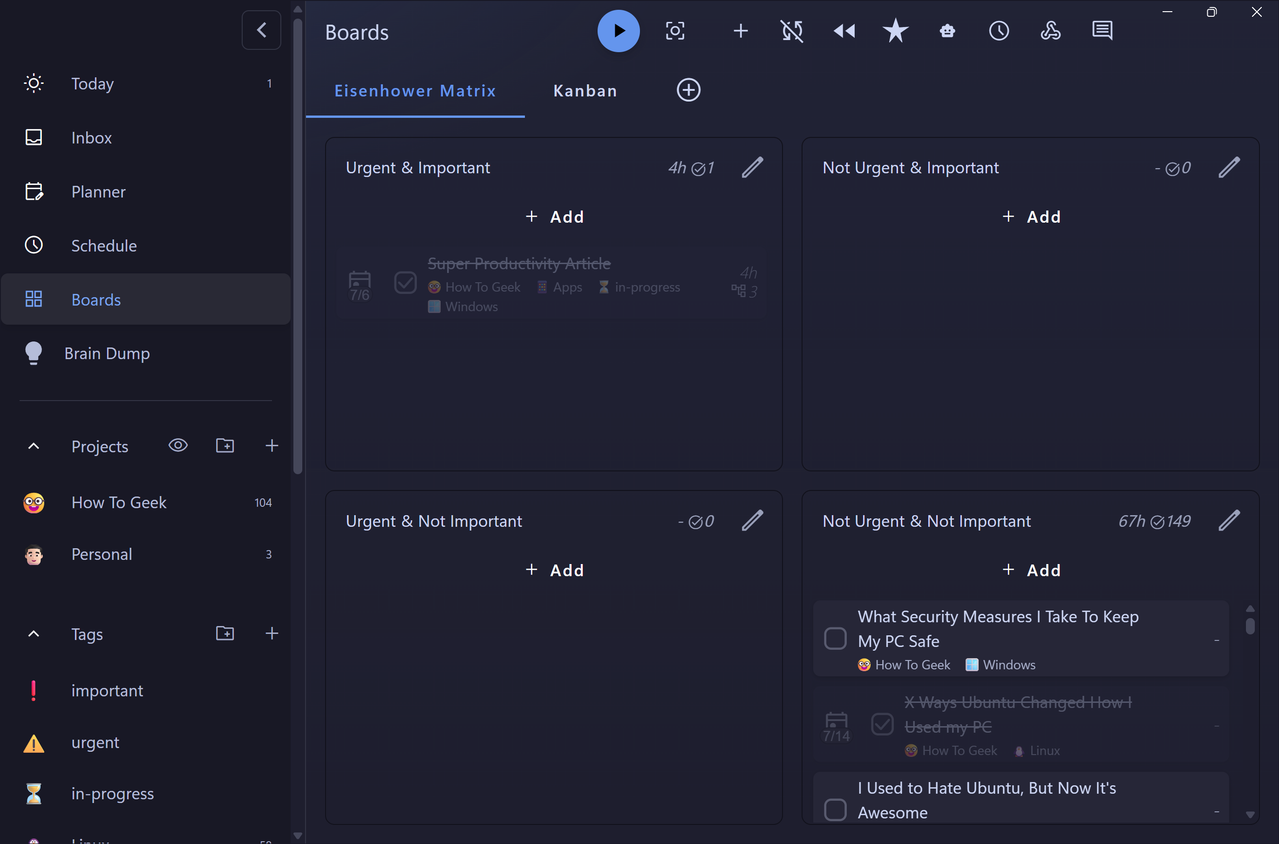This screenshot has height=844, width=1279.
Task: Select the Eisenhower Matrix tab
Action: click(415, 91)
